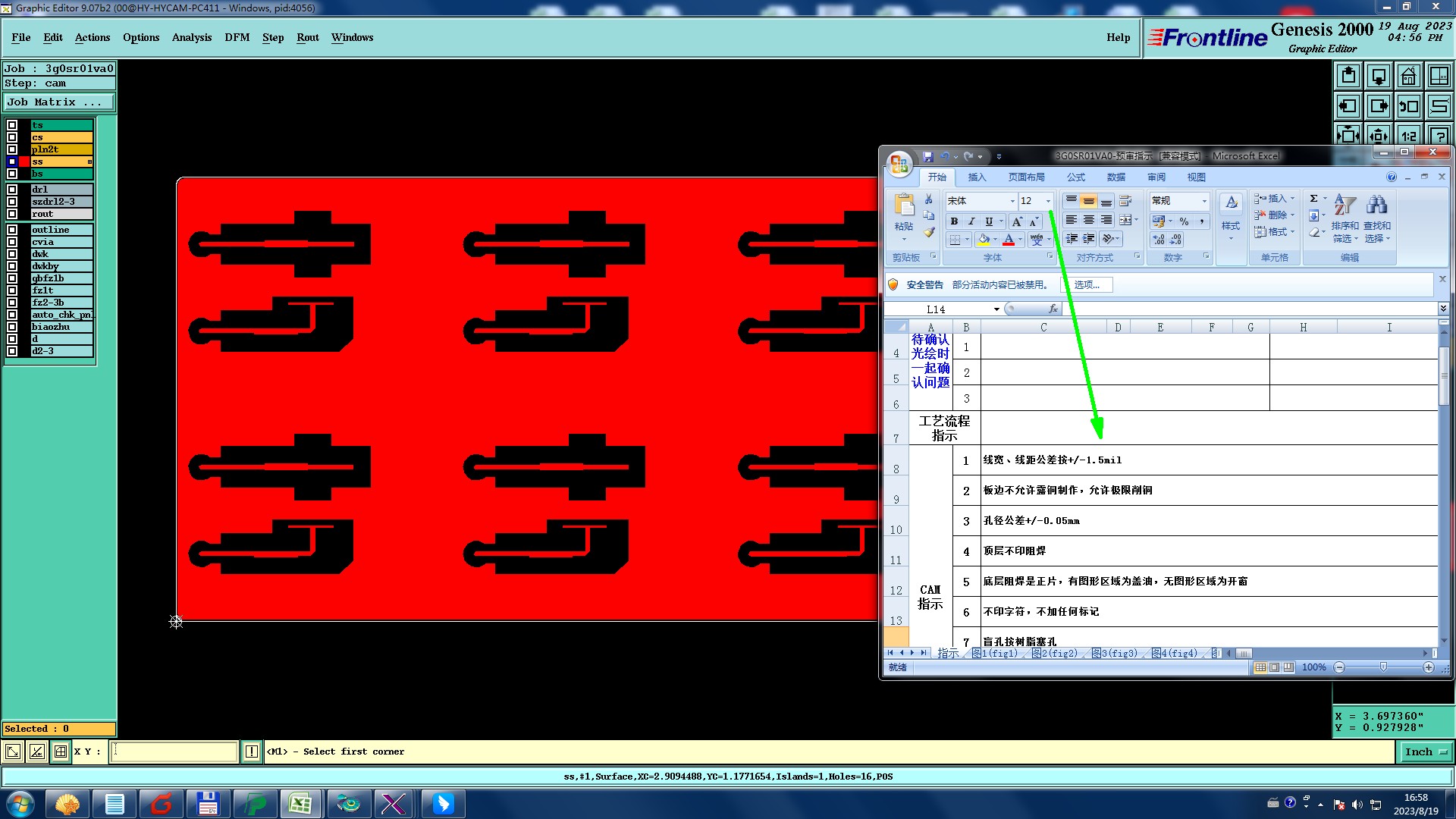Click the percent style icon
Image resolution: width=1456 pixels, height=819 pixels.
1184,221
